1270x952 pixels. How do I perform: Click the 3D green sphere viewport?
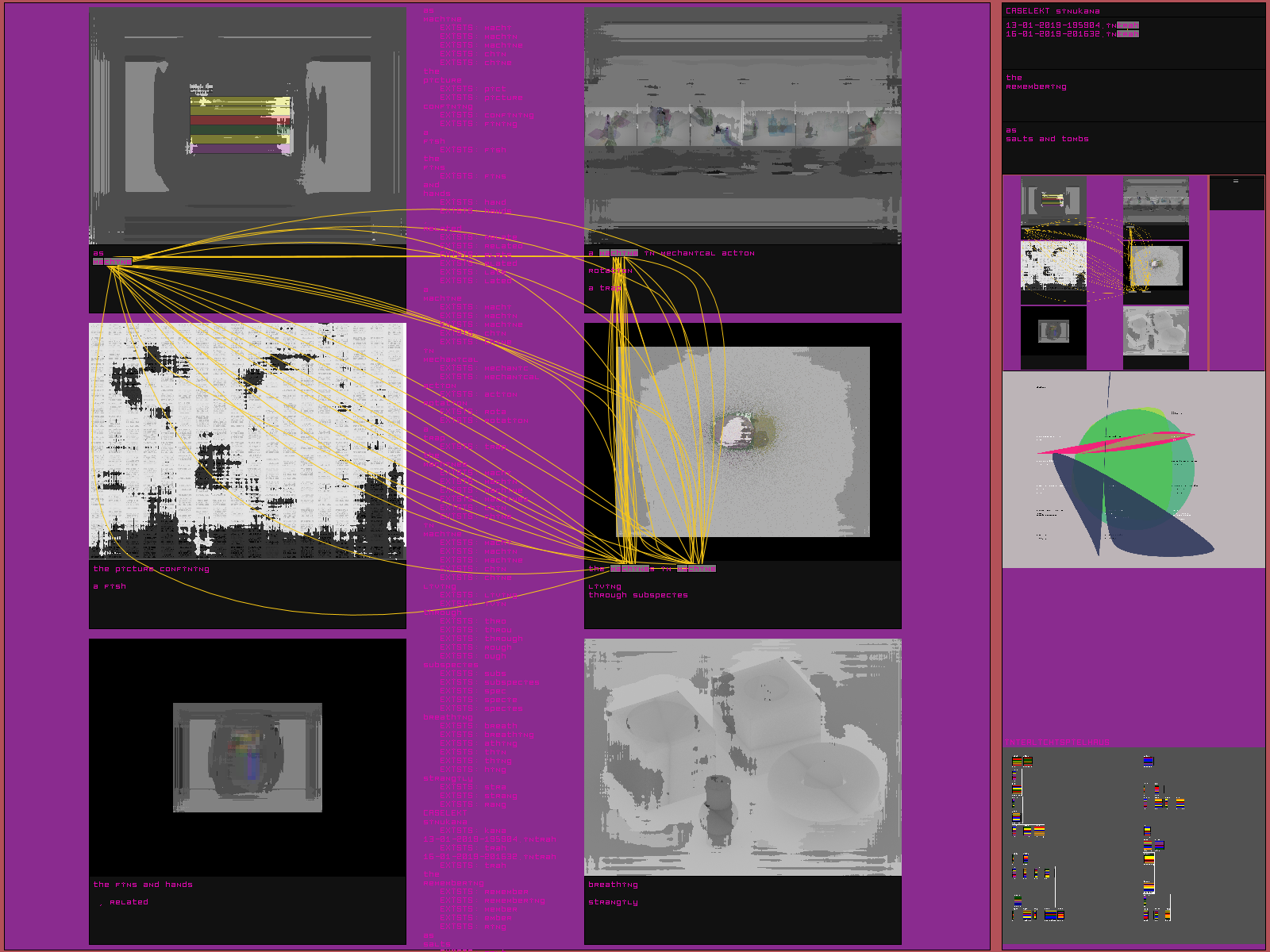pos(1133,470)
